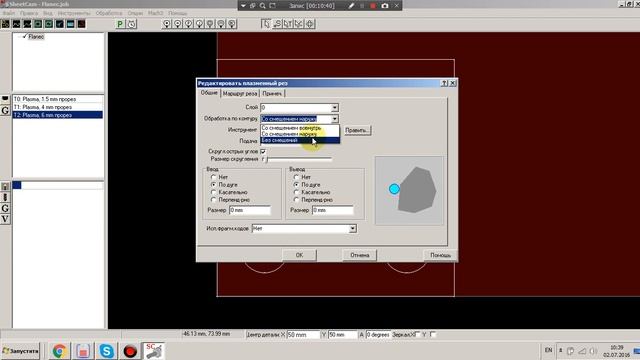Screen dimensions: 640x360
Task: Choose 'Без смещений' from the list
Action: point(300,140)
